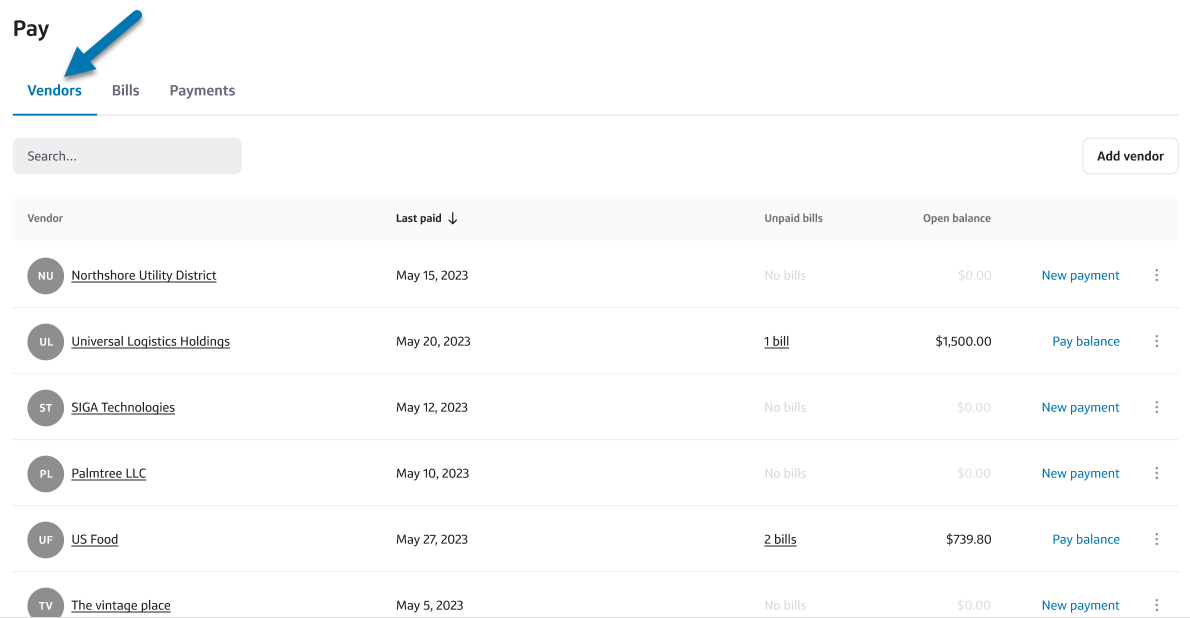Pay balance for Universal Logistics Holdings

pyautogui.click(x=1085, y=341)
